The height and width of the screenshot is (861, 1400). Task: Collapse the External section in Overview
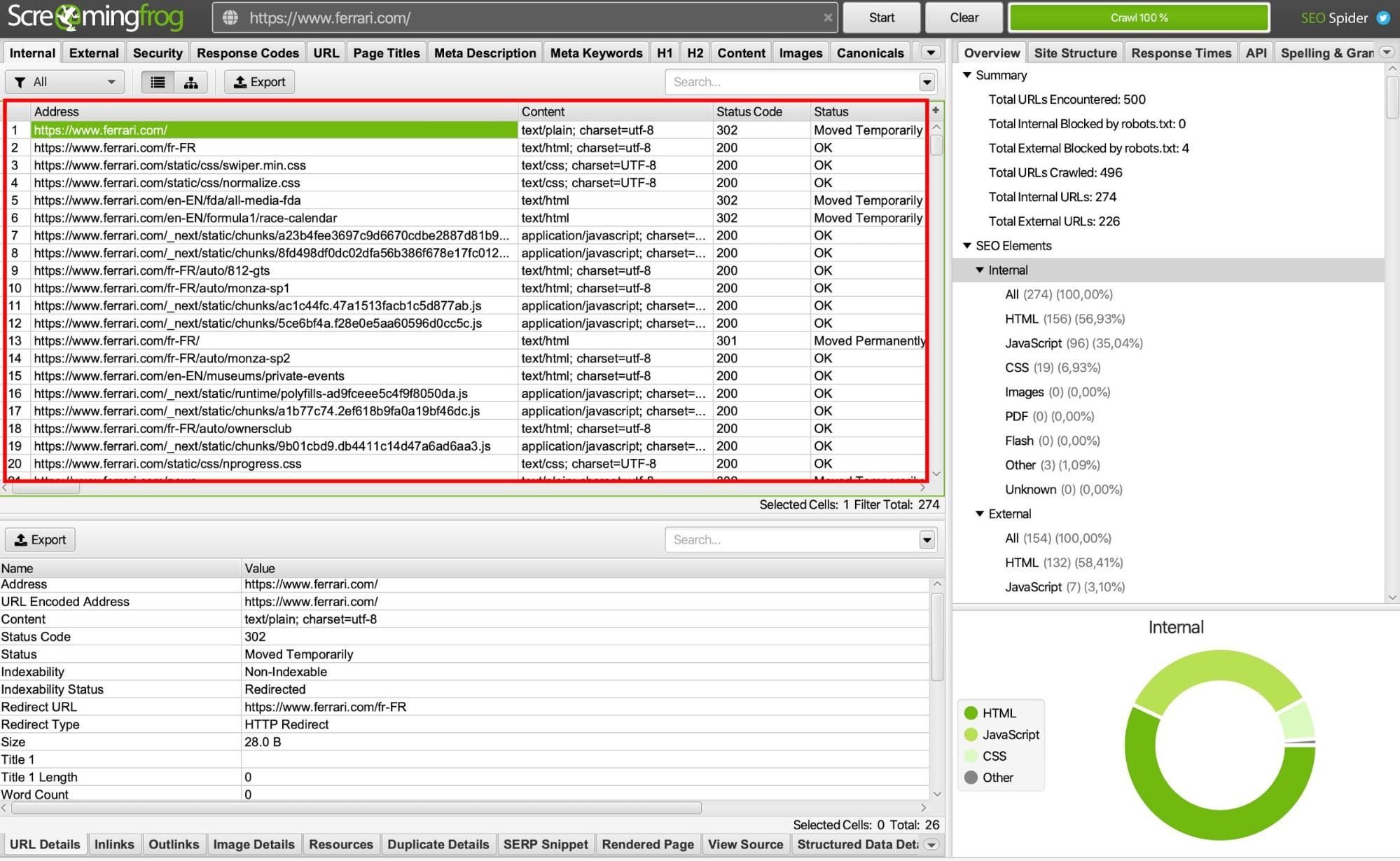[979, 514]
